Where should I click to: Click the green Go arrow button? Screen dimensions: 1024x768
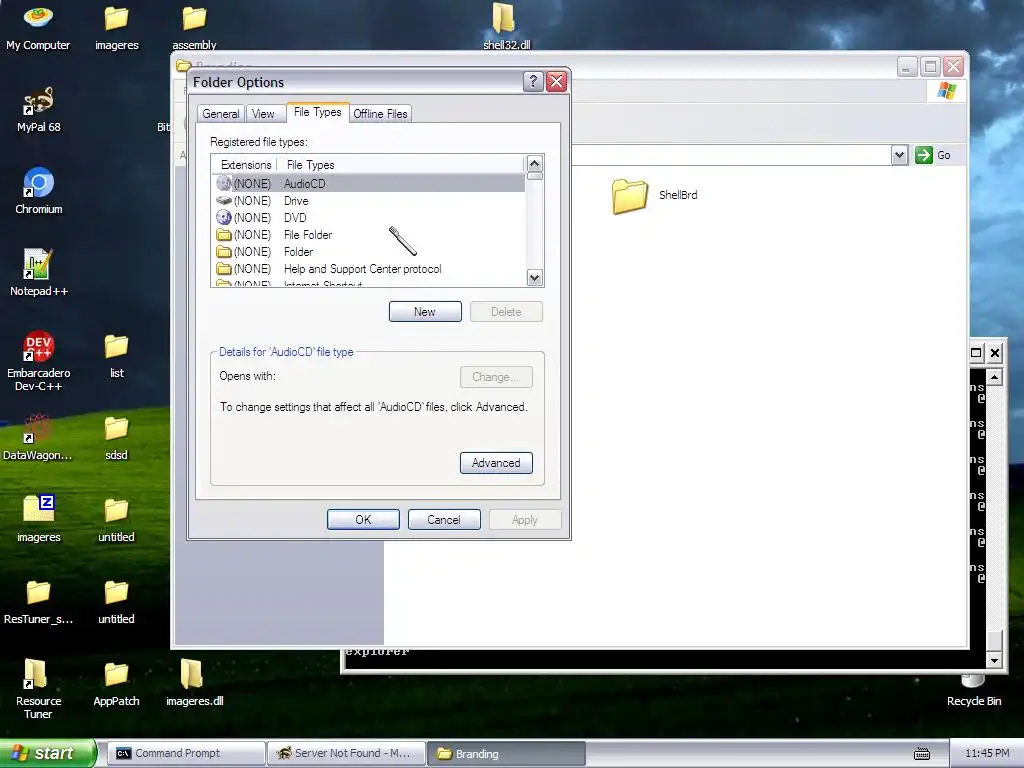[x=923, y=155]
